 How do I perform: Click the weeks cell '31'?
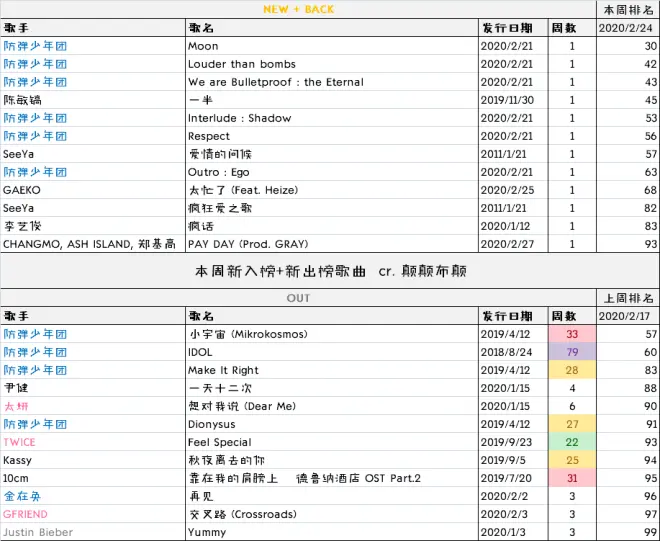(572, 478)
